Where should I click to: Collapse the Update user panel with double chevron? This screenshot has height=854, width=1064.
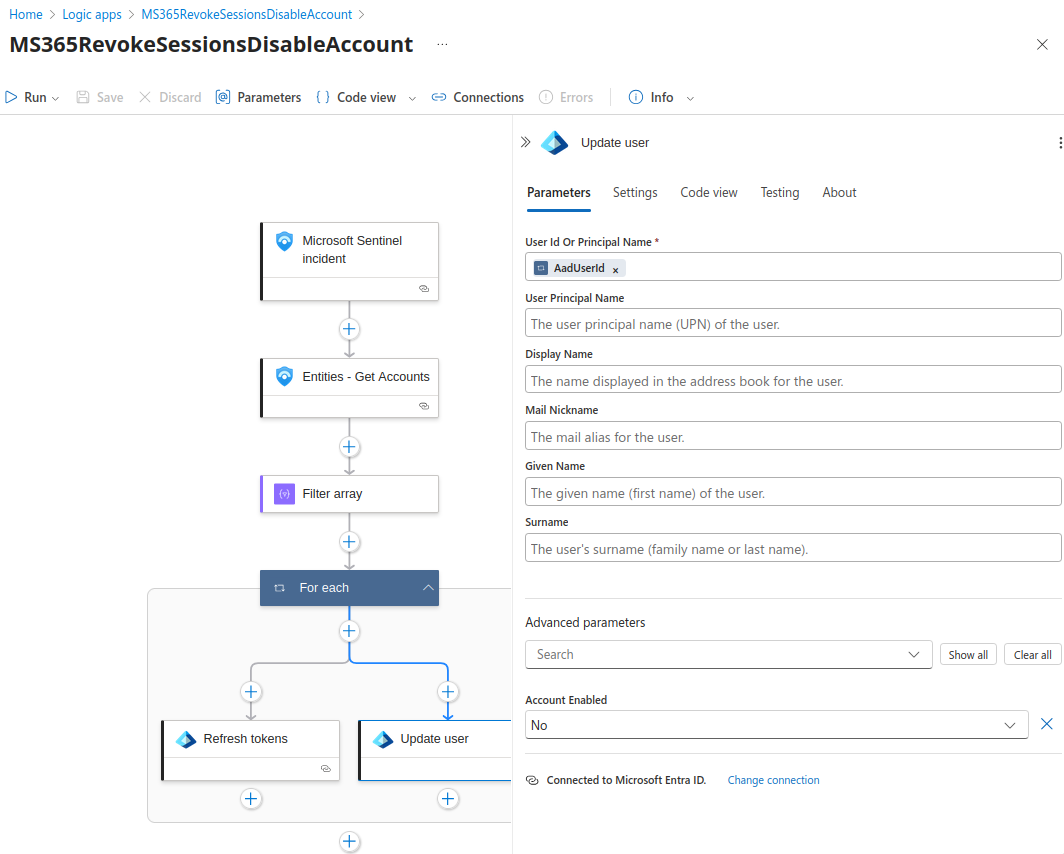pos(525,142)
